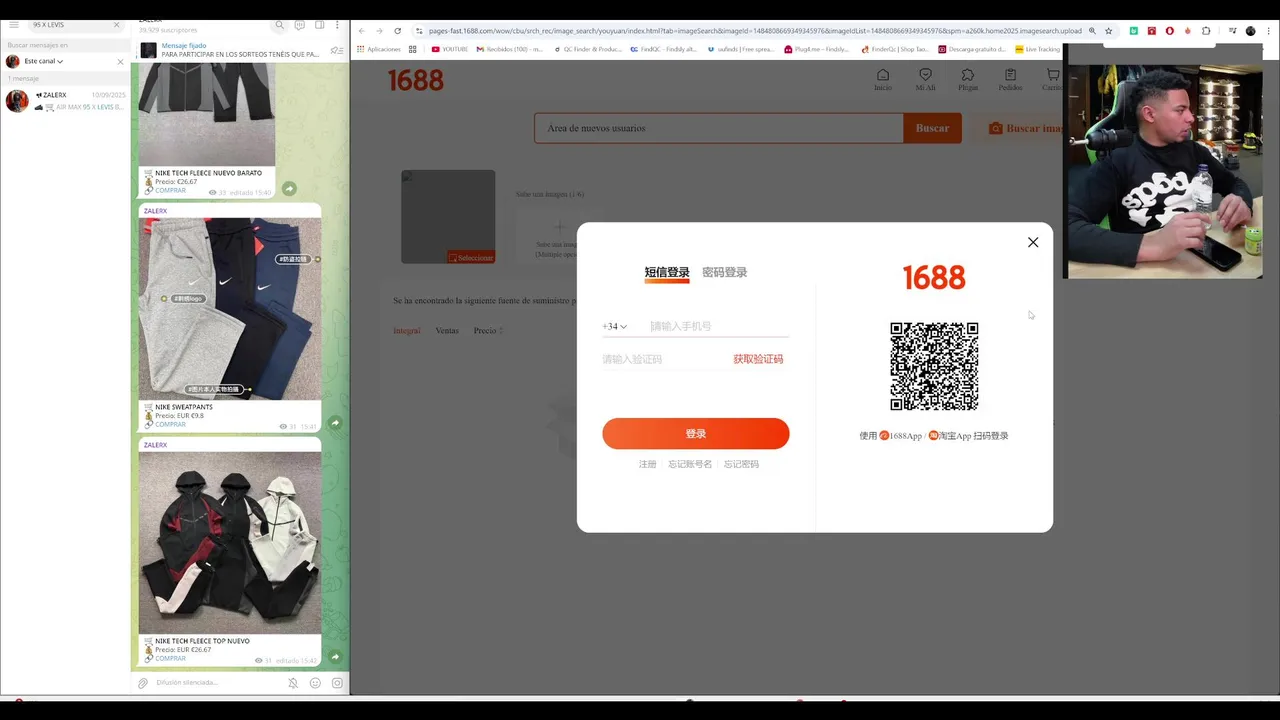
Task: Click the Inicio home icon on 1688
Action: (x=883, y=80)
